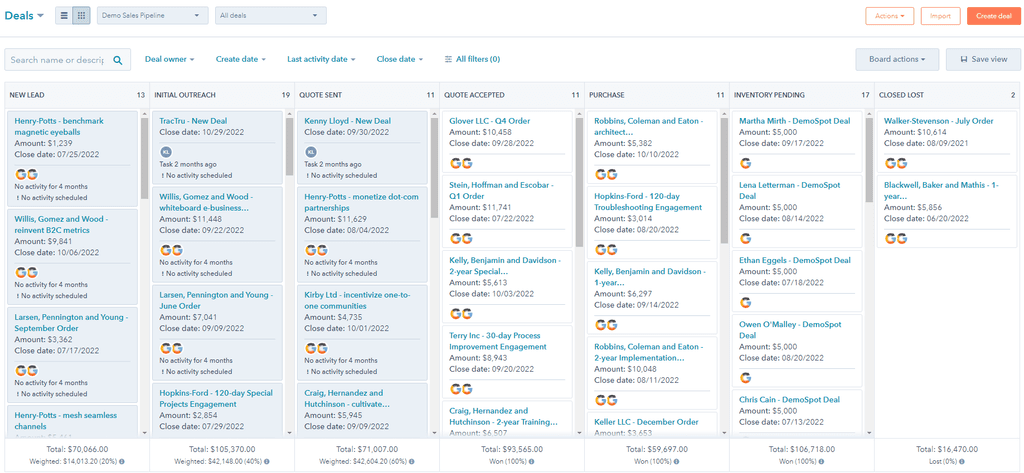Open Keller LLC - December Order deal
Image resolution: width=1024 pixels, height=473 pixels.
point(646,422)
